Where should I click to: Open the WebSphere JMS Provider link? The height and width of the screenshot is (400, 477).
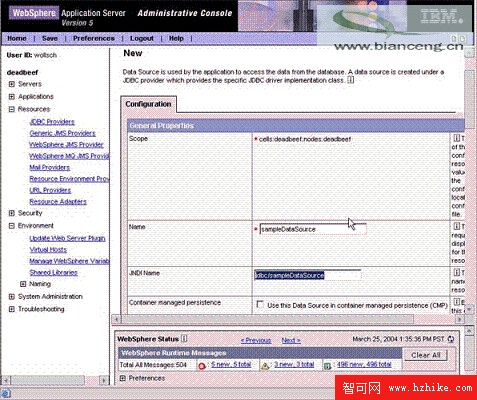tap(66, 145)
